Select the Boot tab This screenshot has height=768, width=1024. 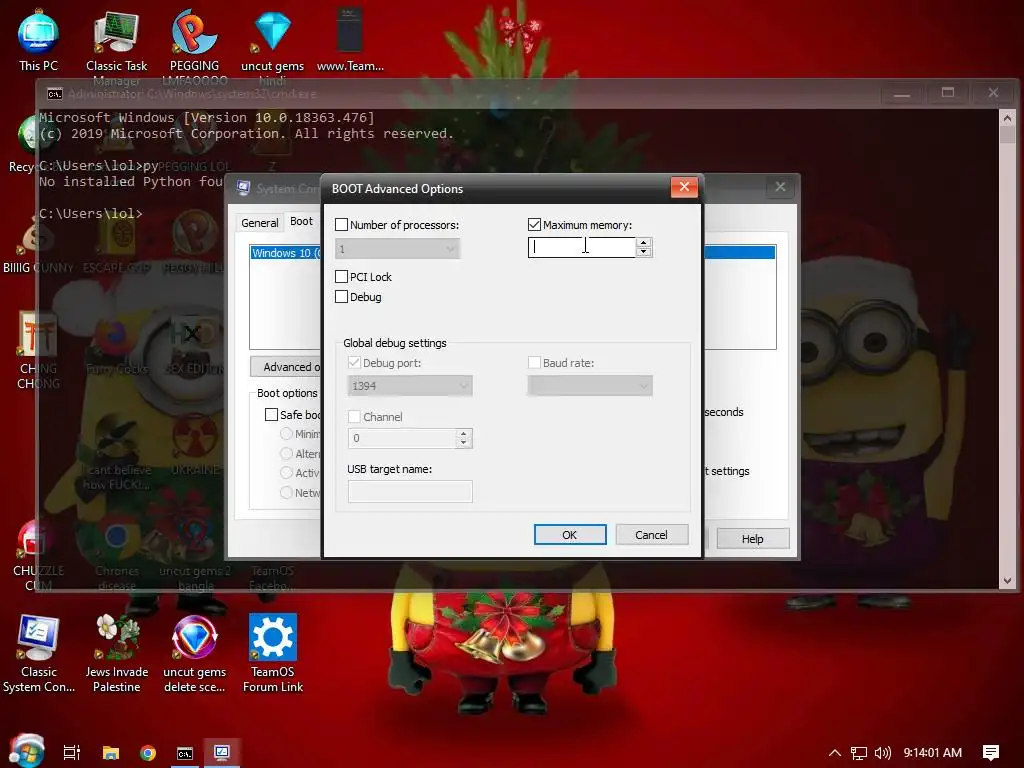[301, 221]
